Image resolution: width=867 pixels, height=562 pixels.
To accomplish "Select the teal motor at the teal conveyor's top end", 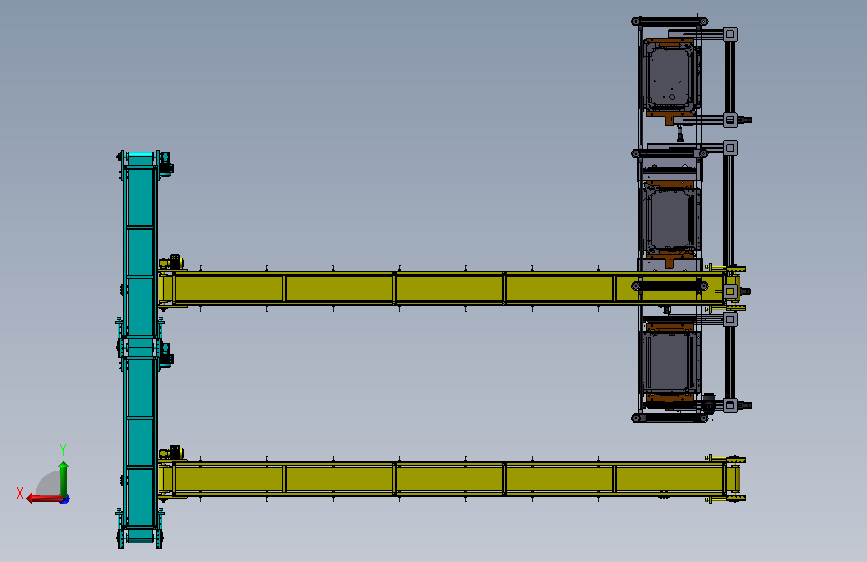I will tap(166, 163).
